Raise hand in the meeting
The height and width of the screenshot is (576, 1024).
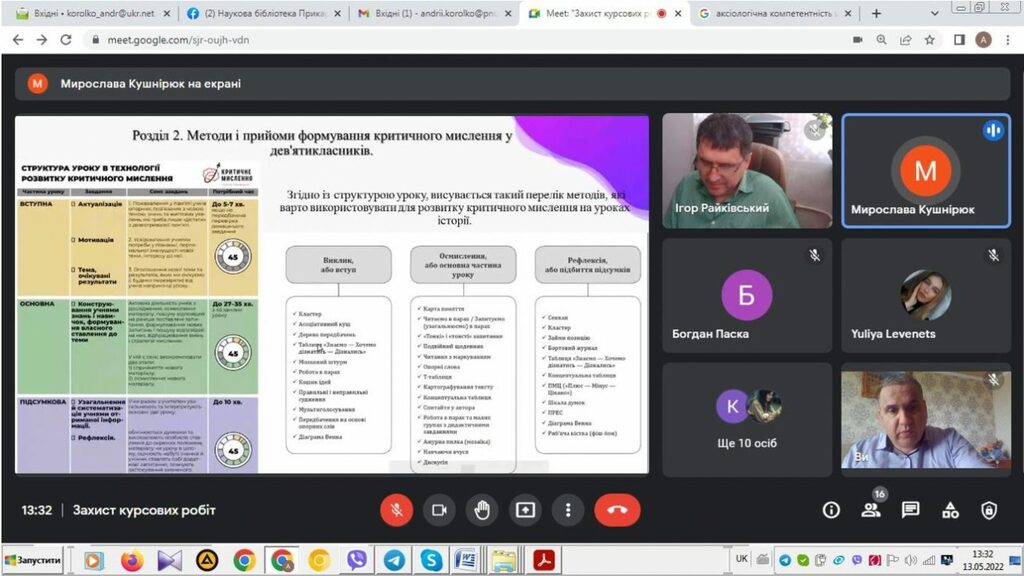[x=482, y=510]
